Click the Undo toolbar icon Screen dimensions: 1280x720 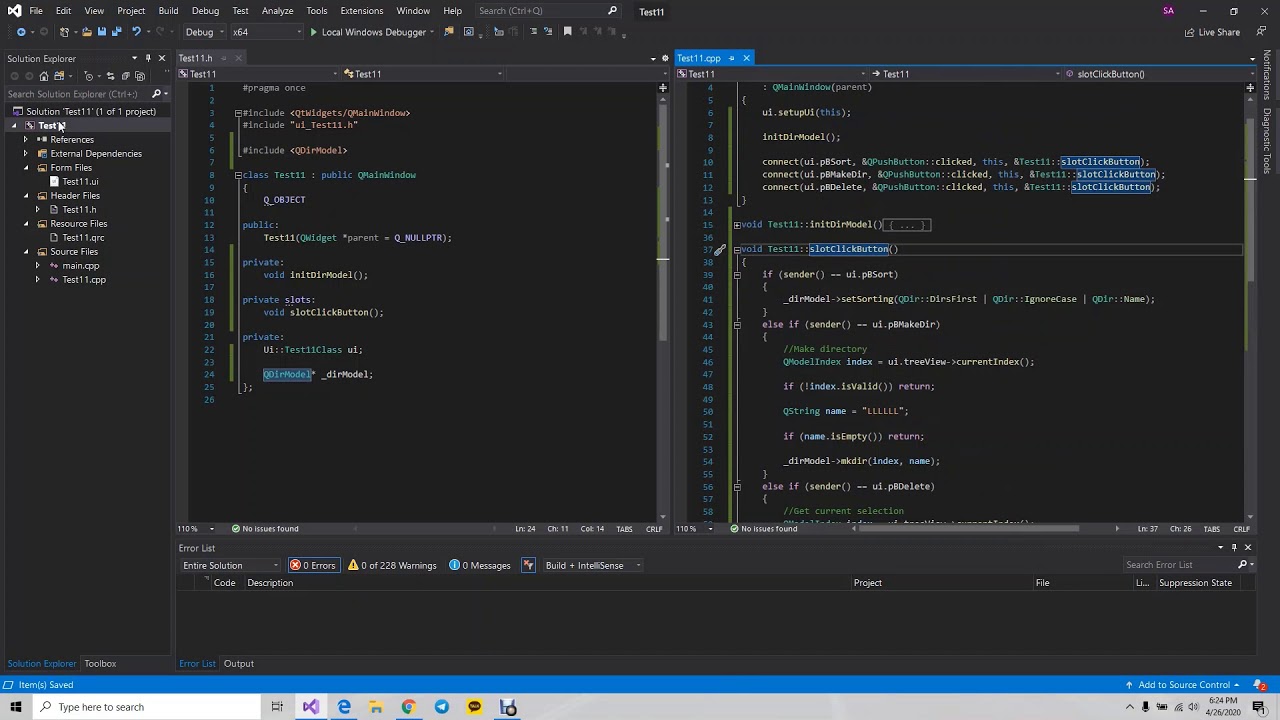click(x=137, y=32)
